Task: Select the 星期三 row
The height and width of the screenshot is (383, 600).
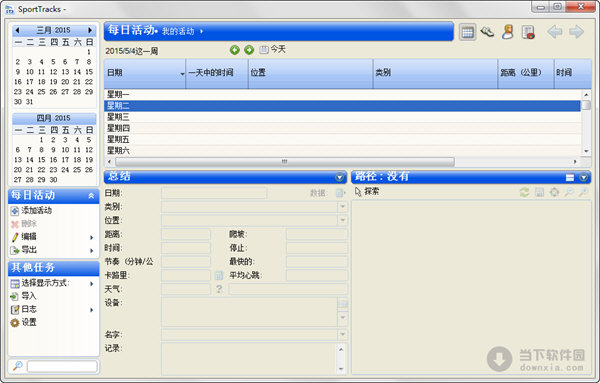Action: (342, 117)
